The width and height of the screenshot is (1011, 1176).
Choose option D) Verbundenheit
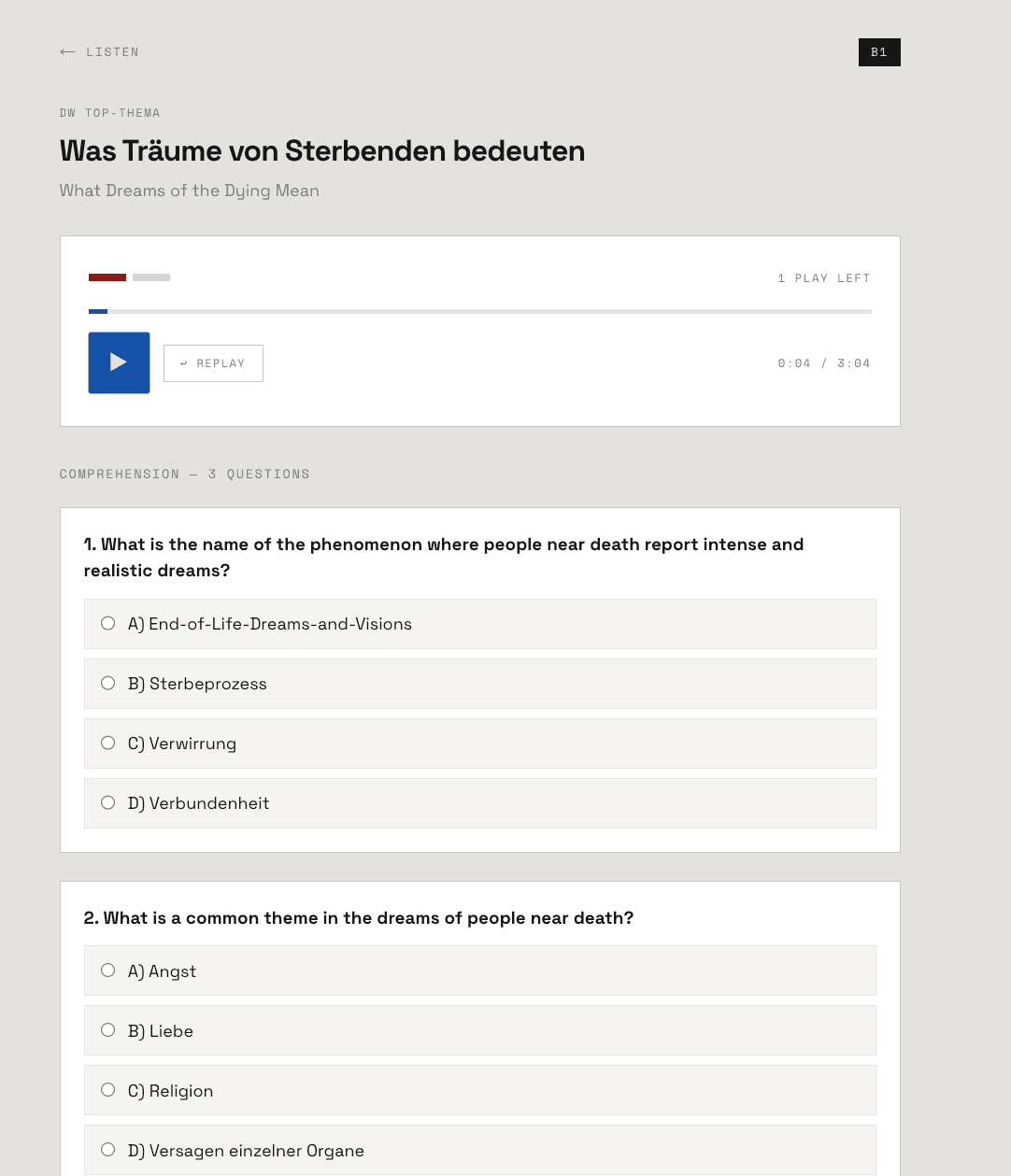coord(480,803)
